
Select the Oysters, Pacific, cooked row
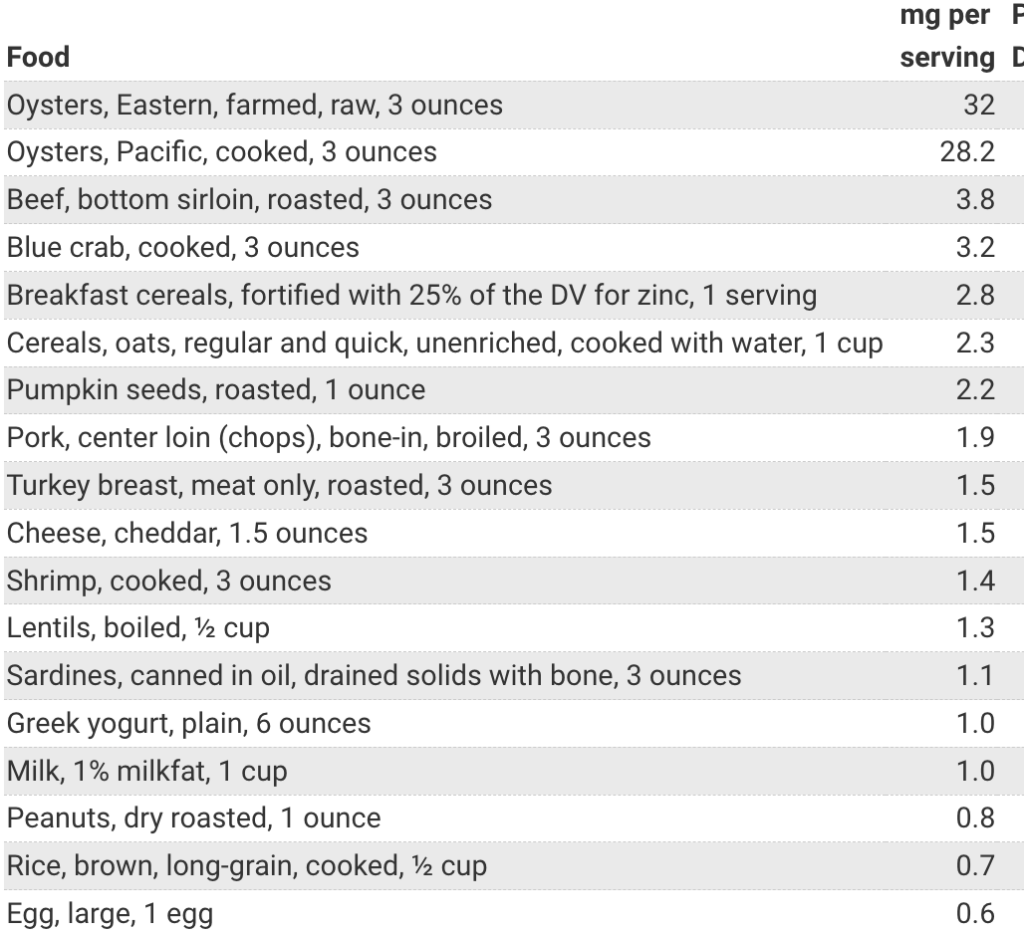(514, 152)
